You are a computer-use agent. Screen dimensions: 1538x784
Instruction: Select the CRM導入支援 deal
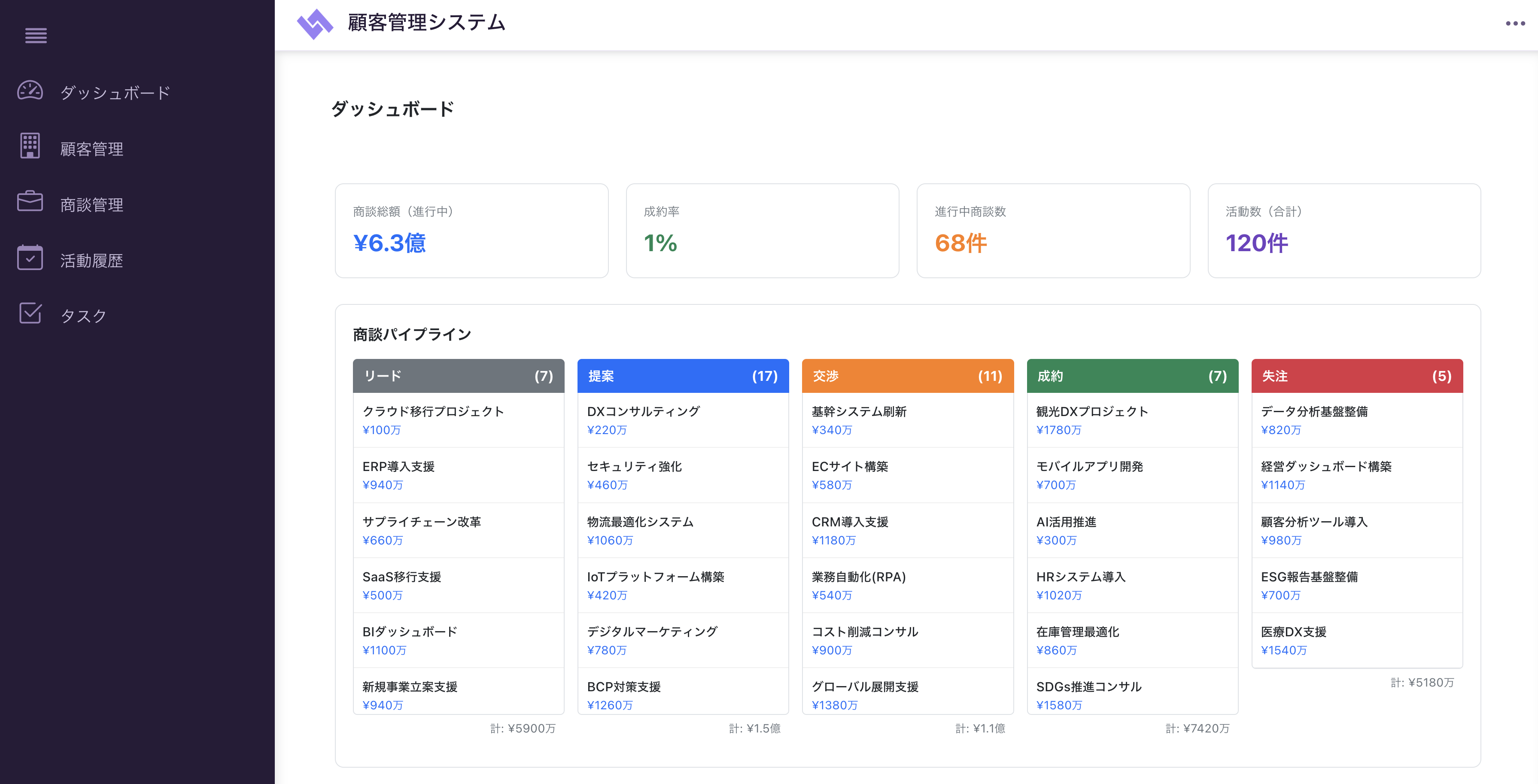[x=908, y=530]
